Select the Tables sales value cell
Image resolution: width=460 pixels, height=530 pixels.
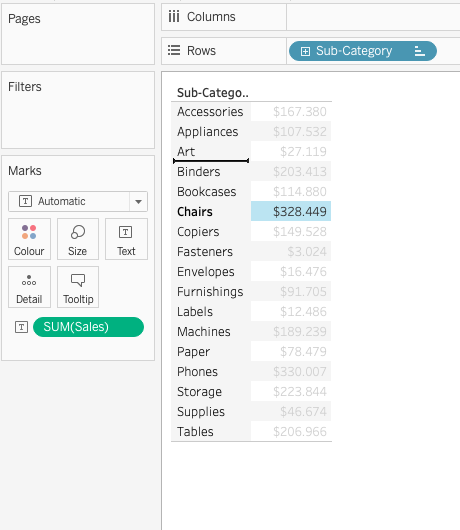291,431
